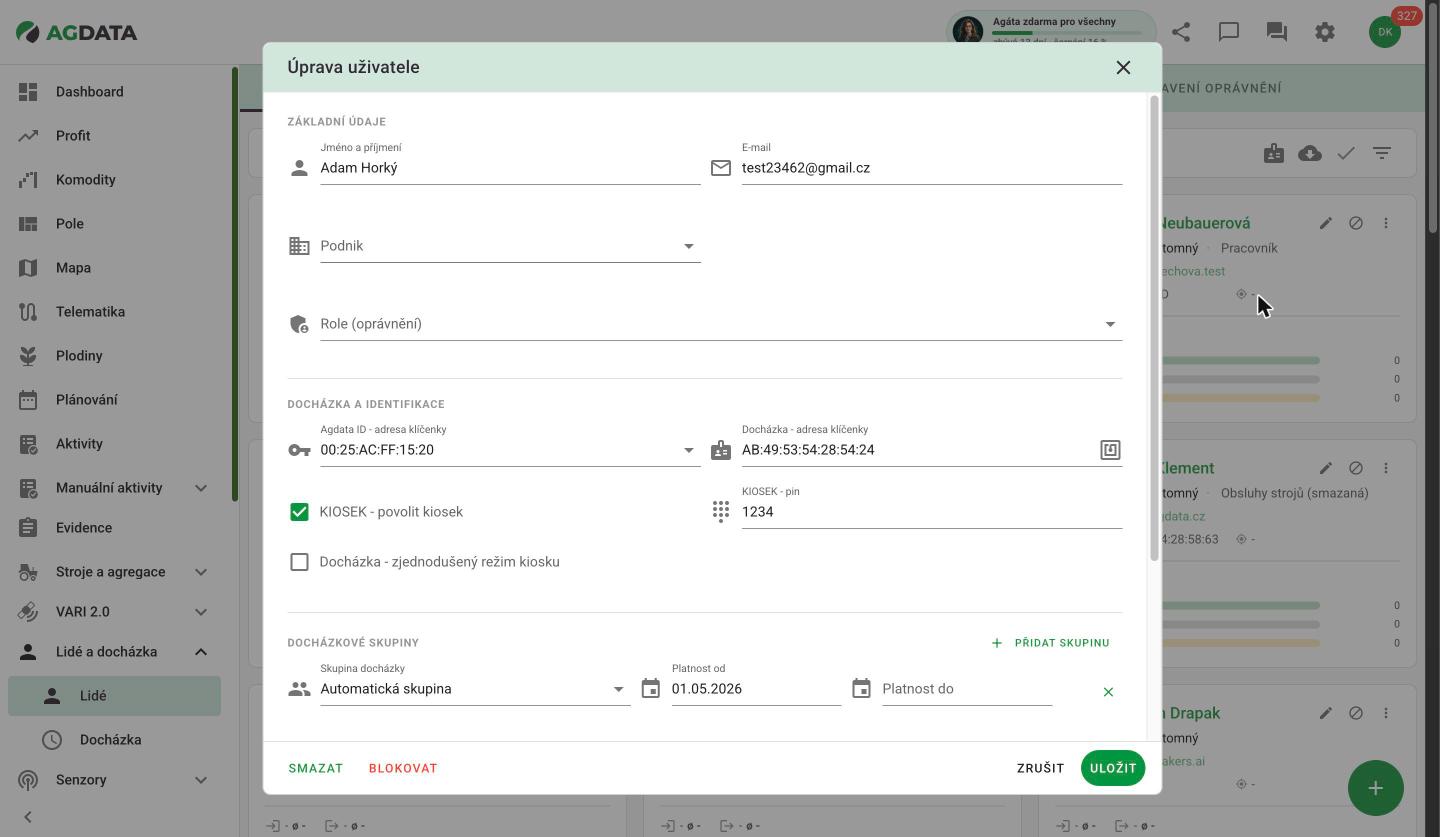Open more options on Drapak card
1440x837 pixels.
(1386, 713)
